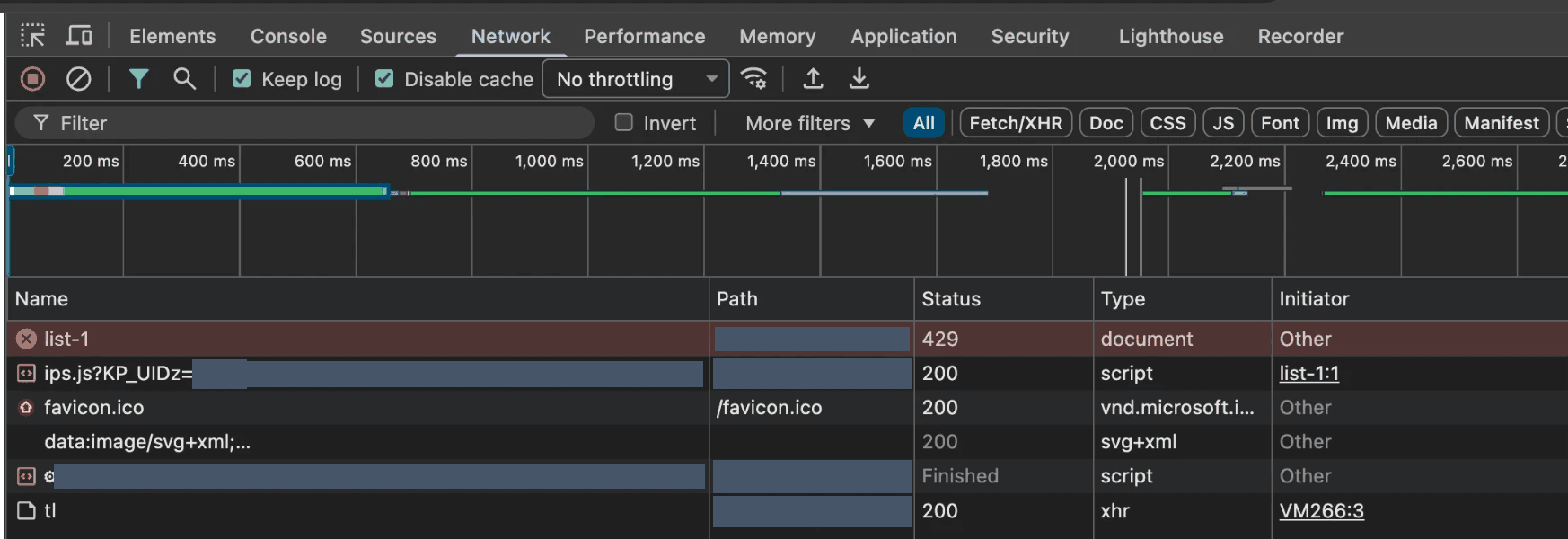1568x539 pixels.
Task: Click the favicon.ico row icon
Action: point(26,407)
